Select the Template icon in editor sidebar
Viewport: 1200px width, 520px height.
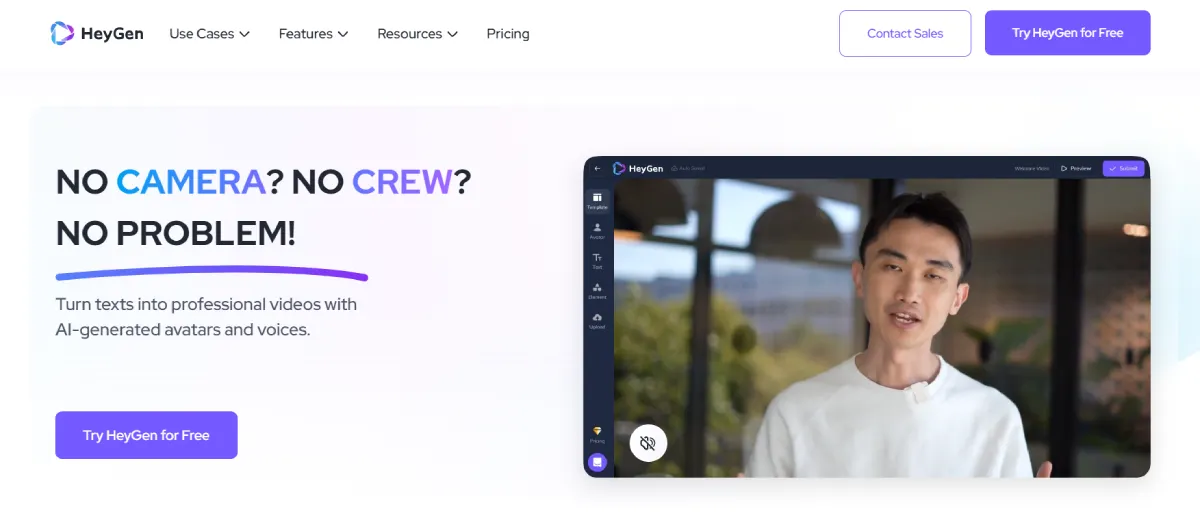597,201
